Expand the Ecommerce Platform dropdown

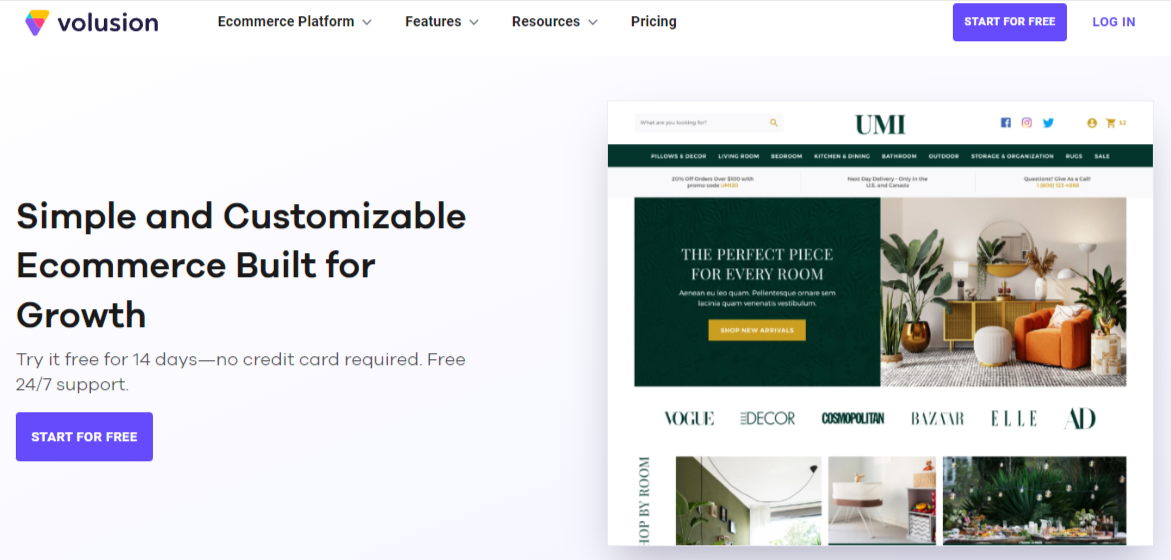point(294,22)
